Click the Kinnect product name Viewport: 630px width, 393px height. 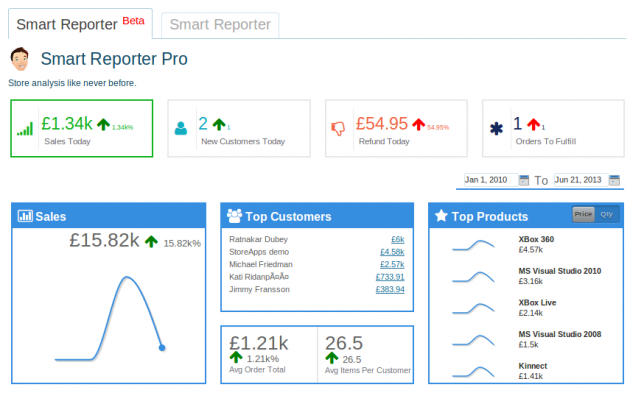click(533, 366)
